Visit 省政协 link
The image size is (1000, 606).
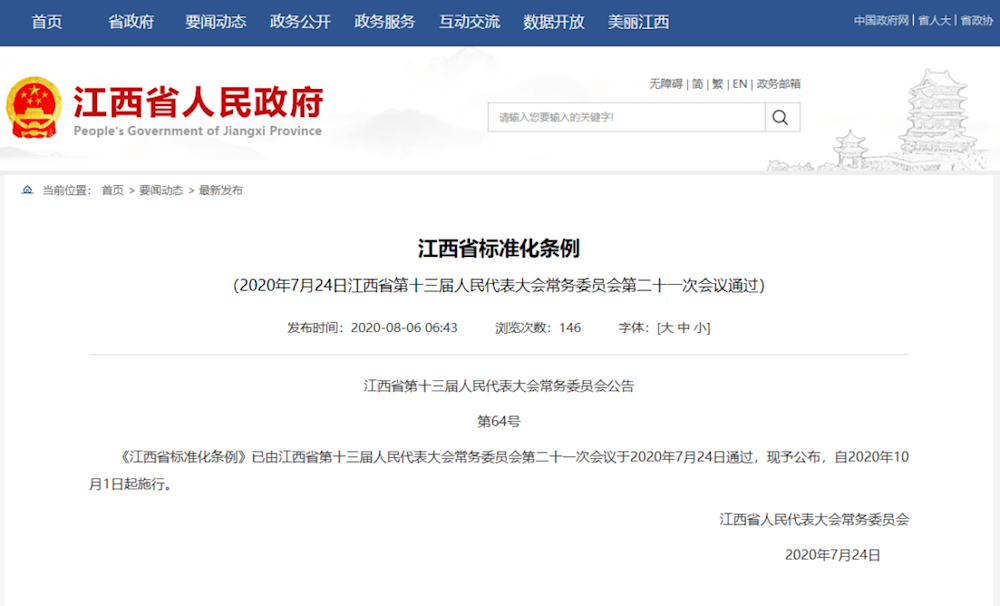[976, 20]
